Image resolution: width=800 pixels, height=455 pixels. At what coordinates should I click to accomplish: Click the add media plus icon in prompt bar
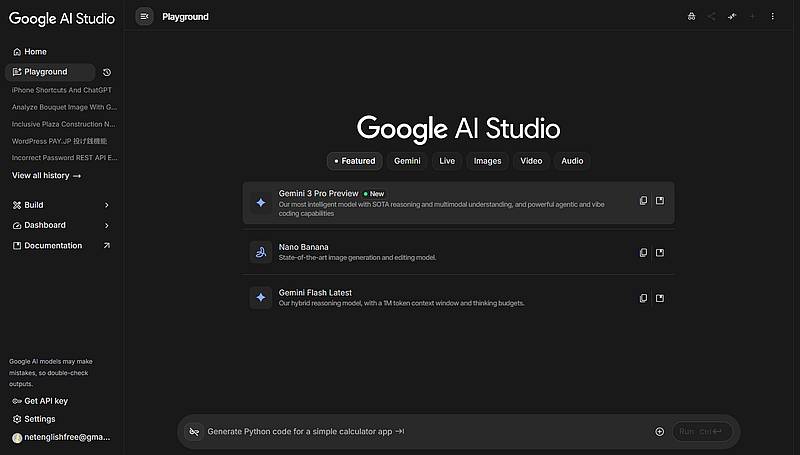660,432
